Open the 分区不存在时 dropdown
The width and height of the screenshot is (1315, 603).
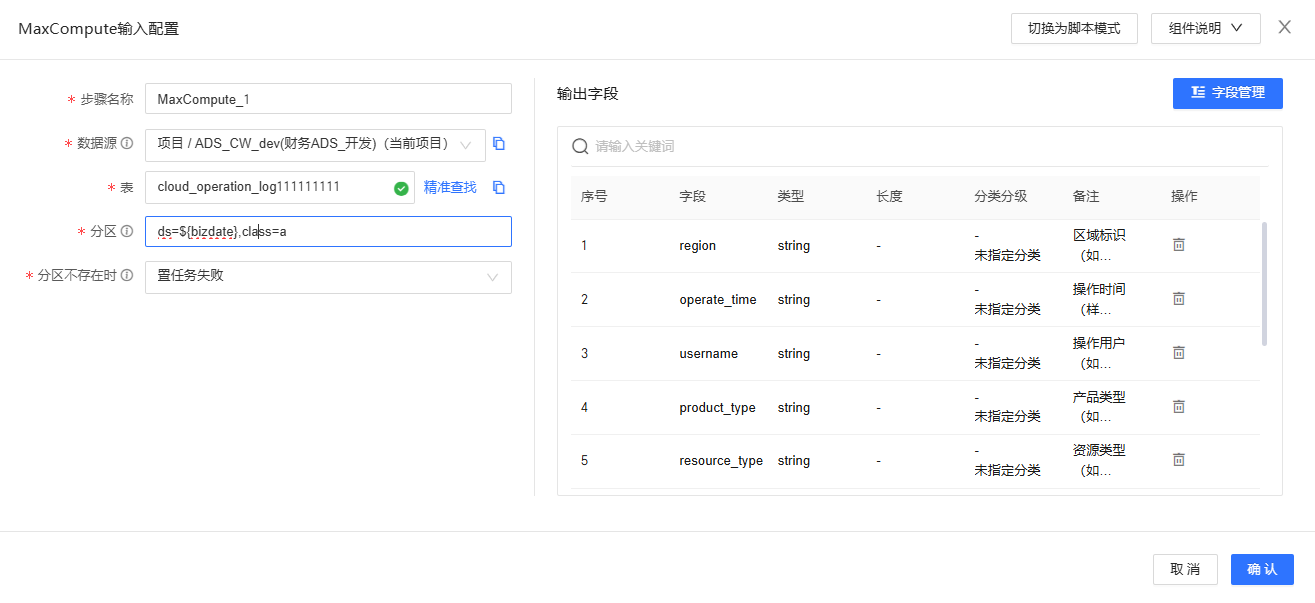(328, 277)
